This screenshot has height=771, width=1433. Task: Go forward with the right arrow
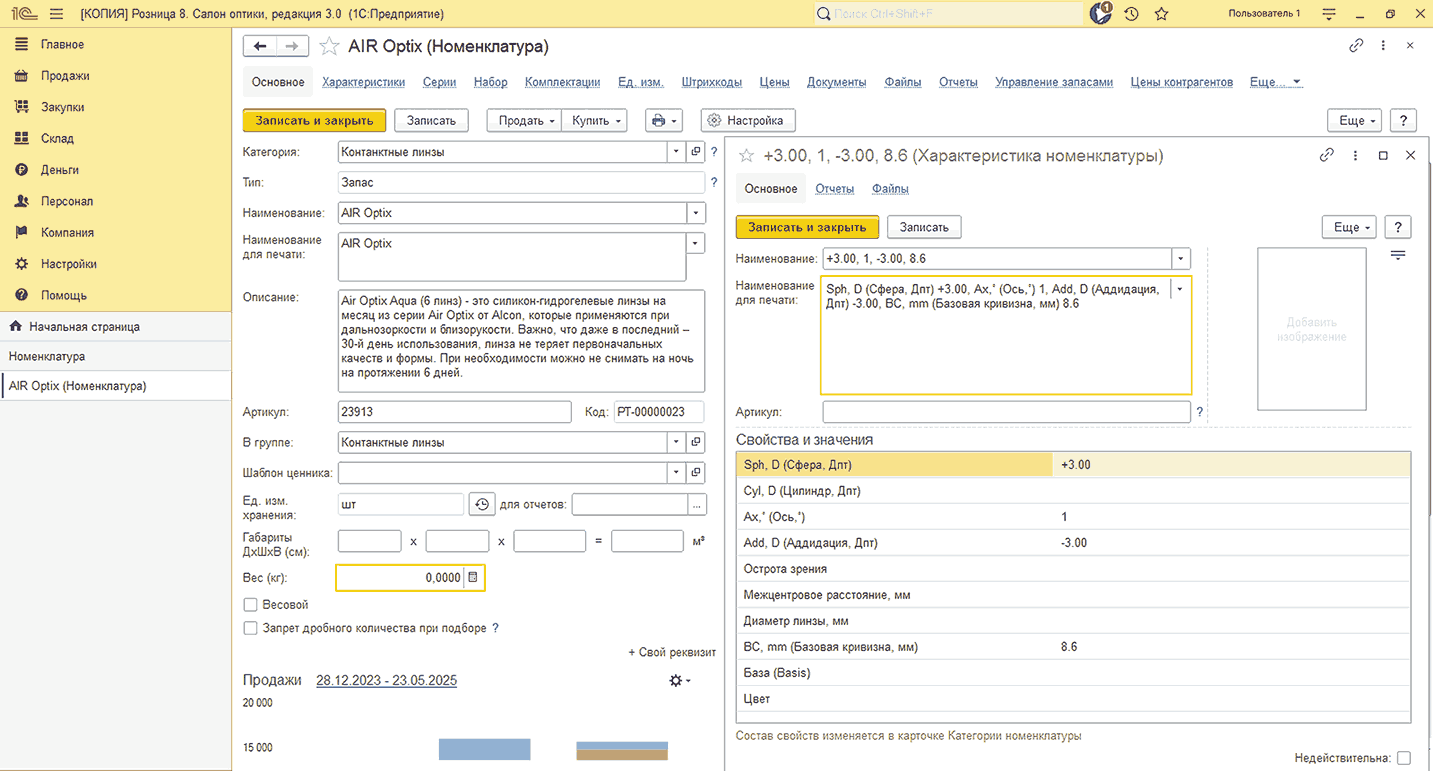coord(291,46)
